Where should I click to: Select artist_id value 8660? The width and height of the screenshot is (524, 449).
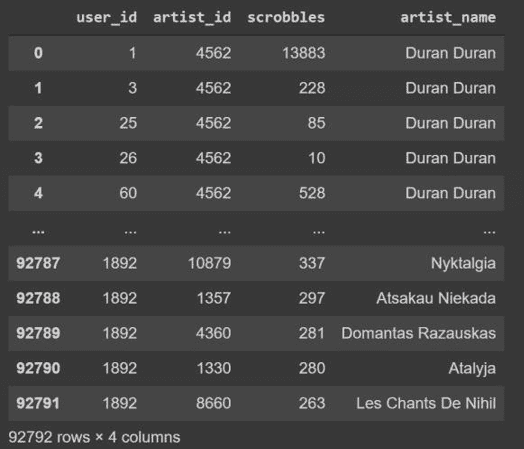(214, 403)
